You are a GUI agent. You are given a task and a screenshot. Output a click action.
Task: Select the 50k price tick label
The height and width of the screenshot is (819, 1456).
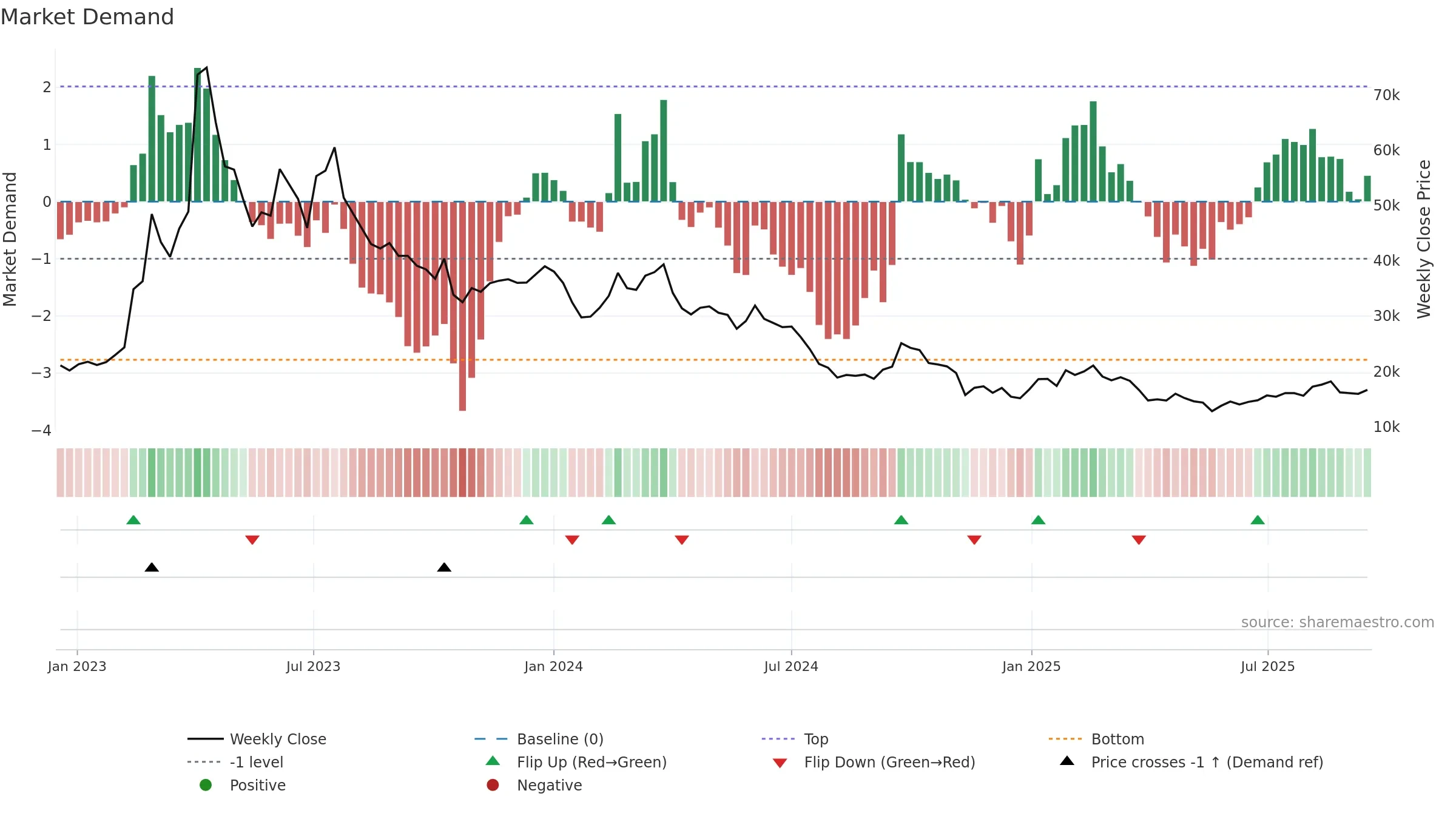pos(1387,206)
